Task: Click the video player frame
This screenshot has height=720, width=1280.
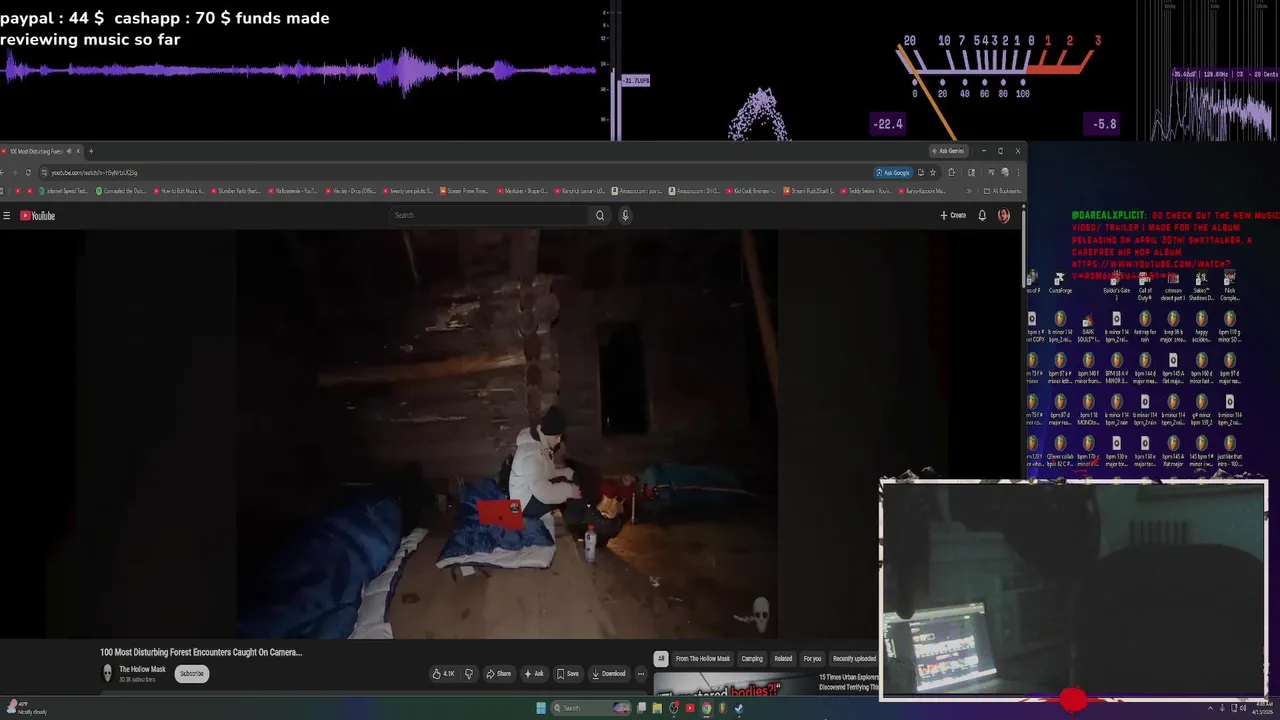Action: (508, 434)
